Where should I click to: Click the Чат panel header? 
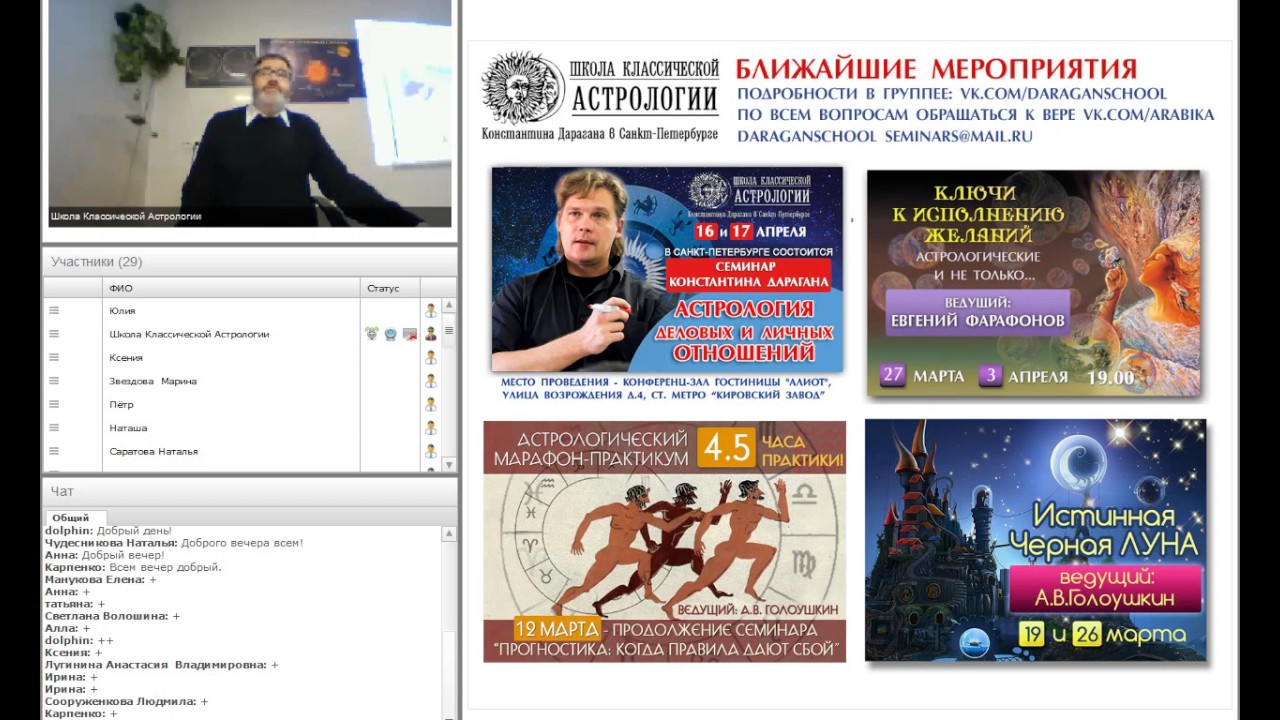(x=249, y=491)
